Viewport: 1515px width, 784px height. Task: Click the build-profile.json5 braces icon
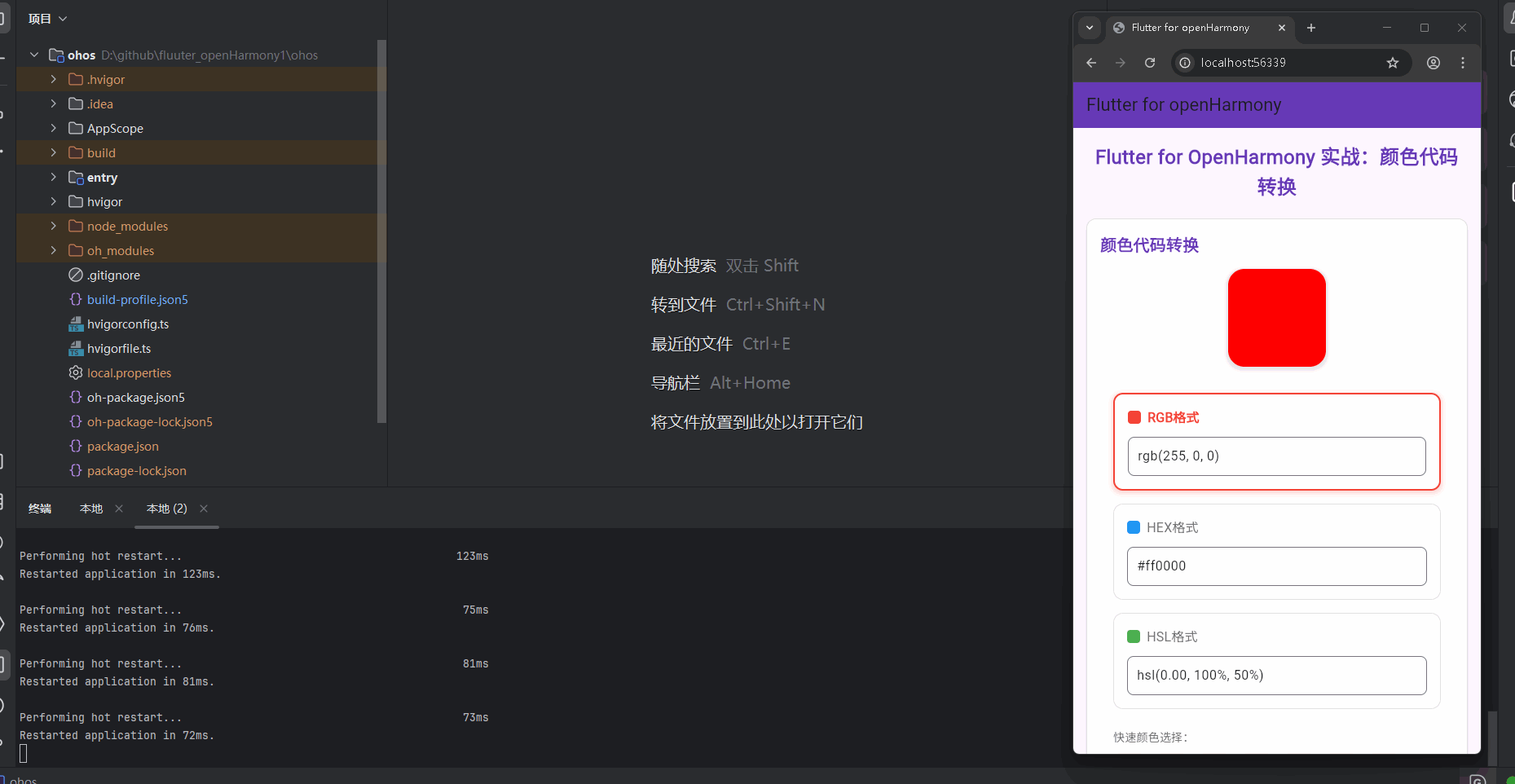76,299
